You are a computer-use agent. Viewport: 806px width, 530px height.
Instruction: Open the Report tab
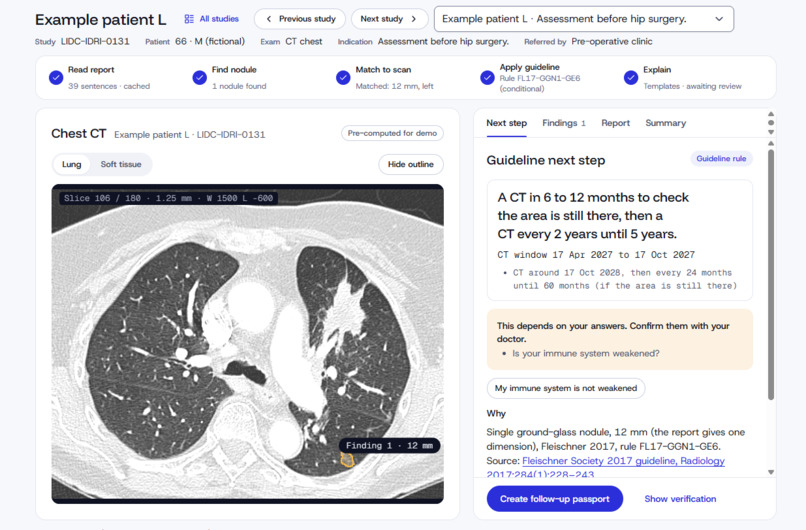tap(615, 123)
